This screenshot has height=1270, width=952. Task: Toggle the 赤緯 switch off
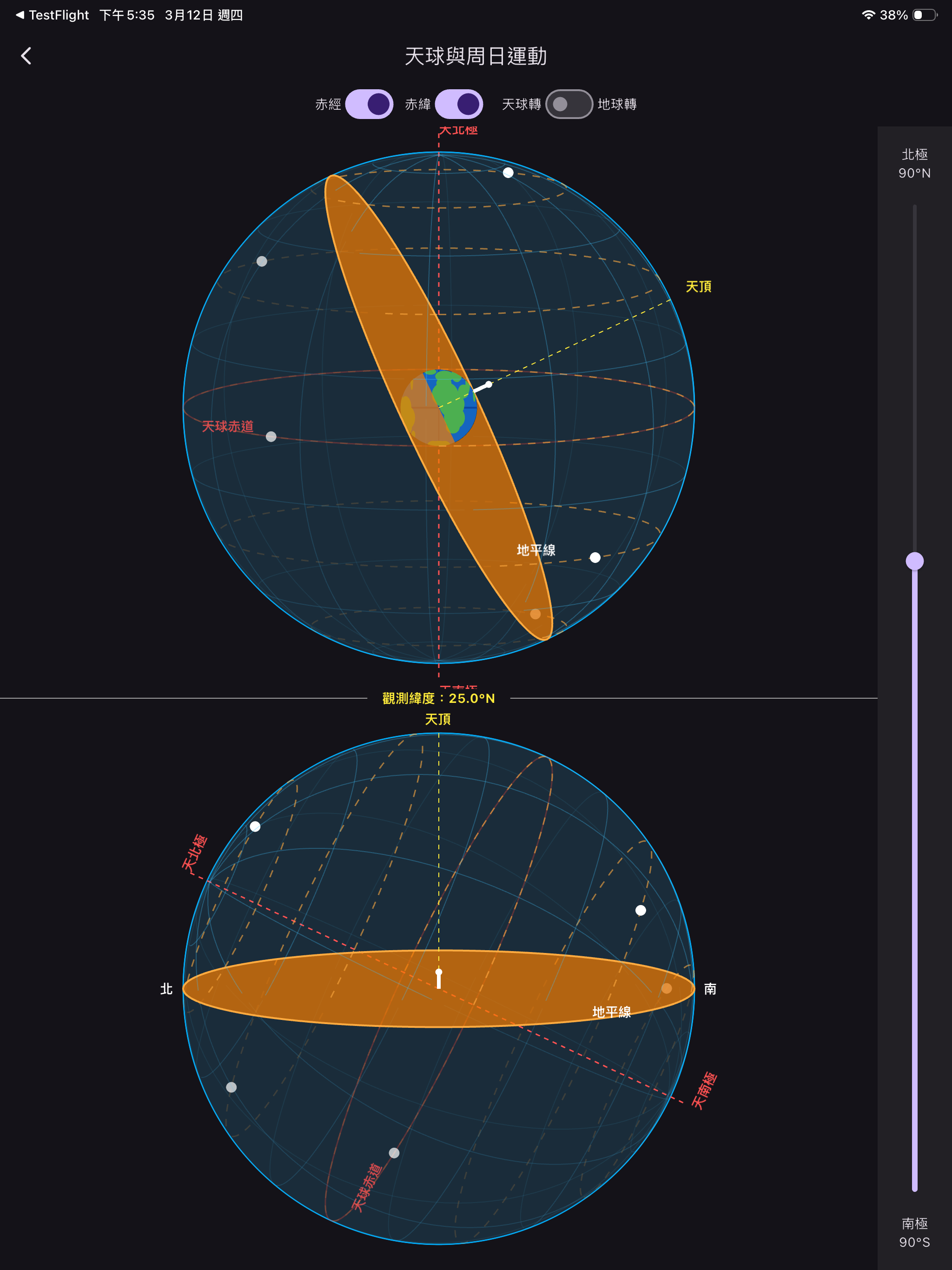pyautogui.click(x=459, y=104)
